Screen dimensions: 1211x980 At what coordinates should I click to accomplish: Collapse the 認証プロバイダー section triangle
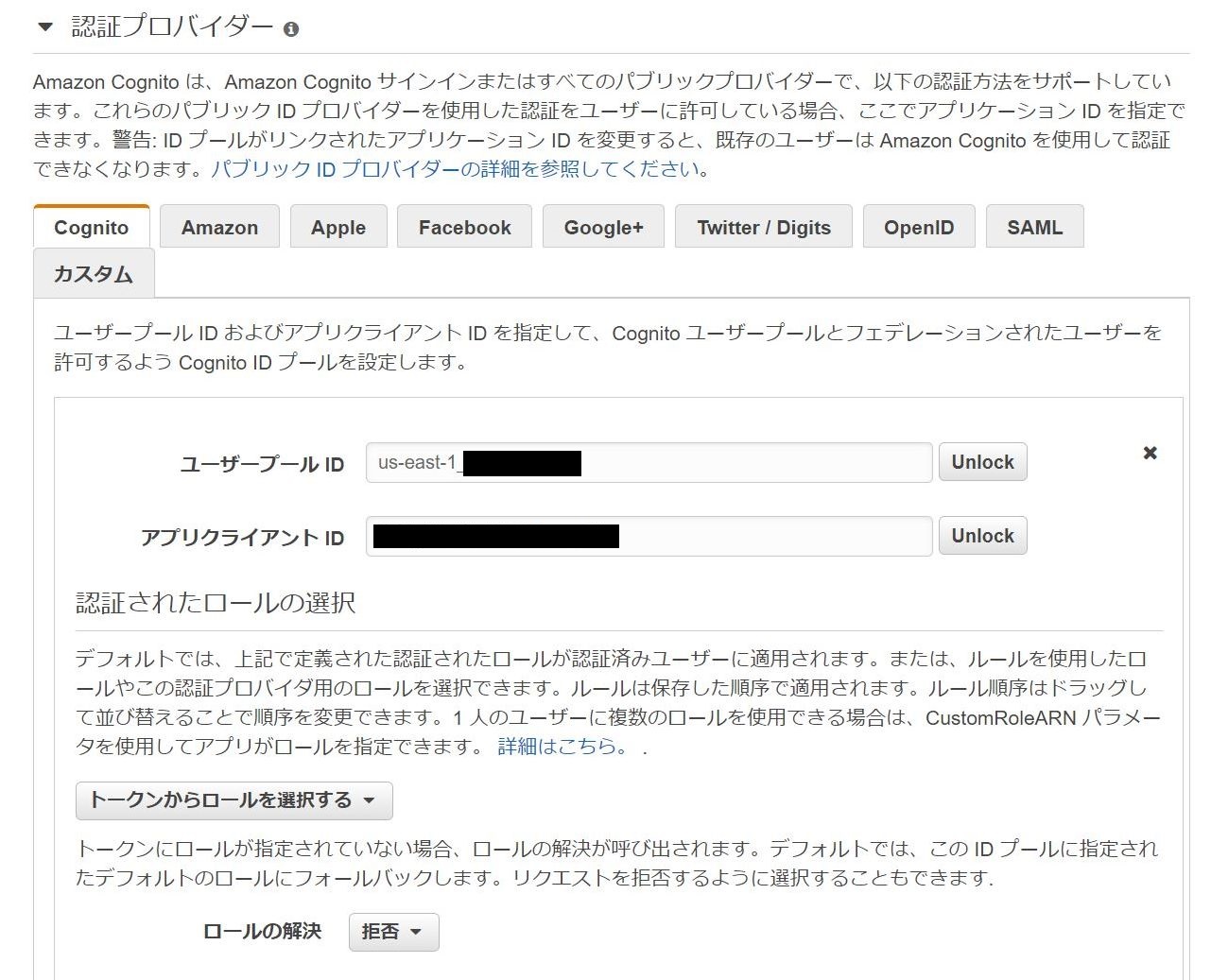(x=44, y=27)
